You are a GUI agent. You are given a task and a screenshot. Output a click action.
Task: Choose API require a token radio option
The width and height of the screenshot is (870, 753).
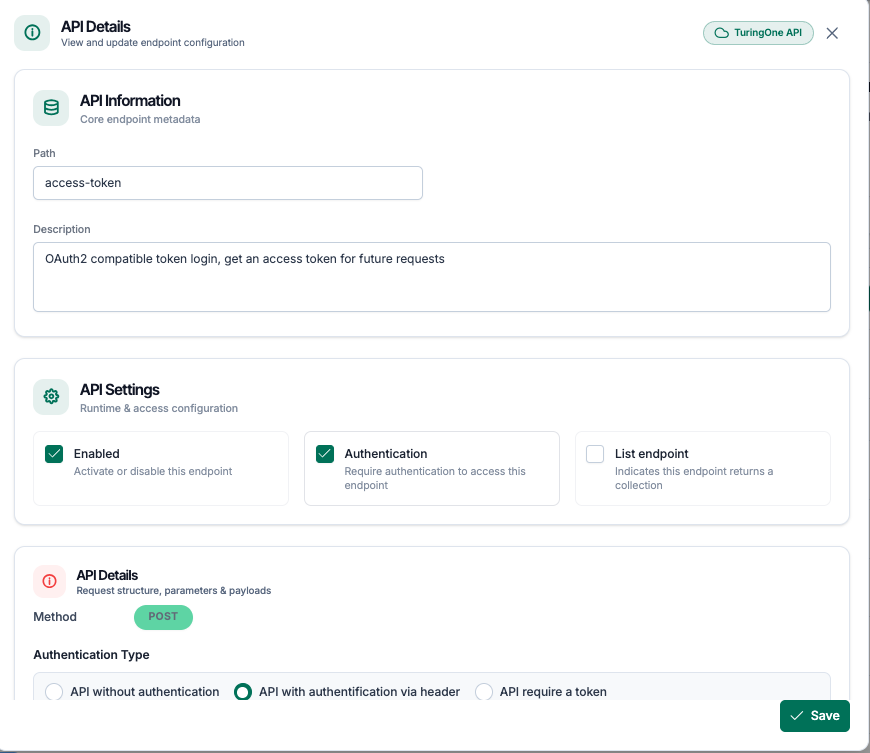click(x=484, y=692)
